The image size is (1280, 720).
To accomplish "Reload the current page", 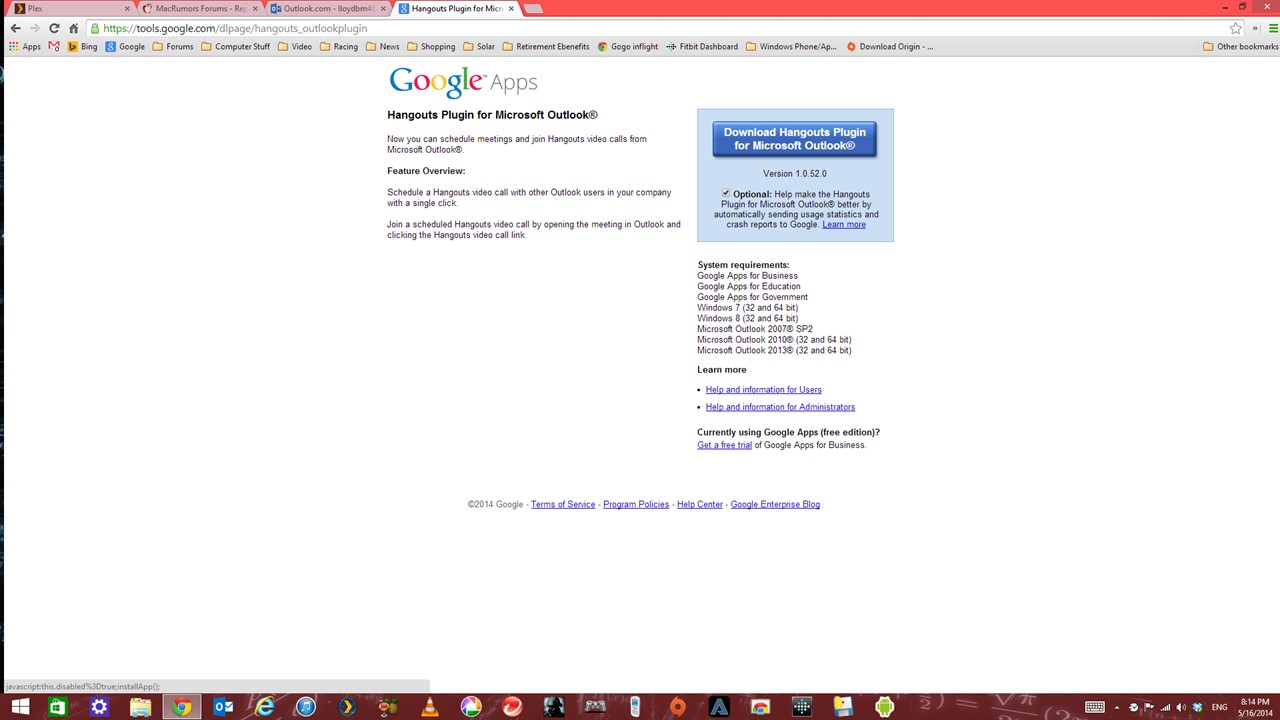I will (54, 28).
